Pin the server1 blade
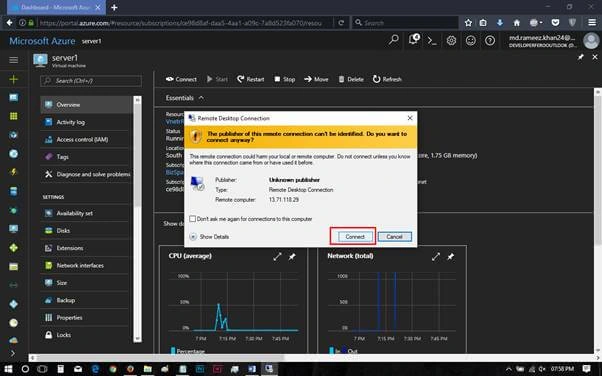This screenshot has width=602, height=376. click(x=580, y=57)
